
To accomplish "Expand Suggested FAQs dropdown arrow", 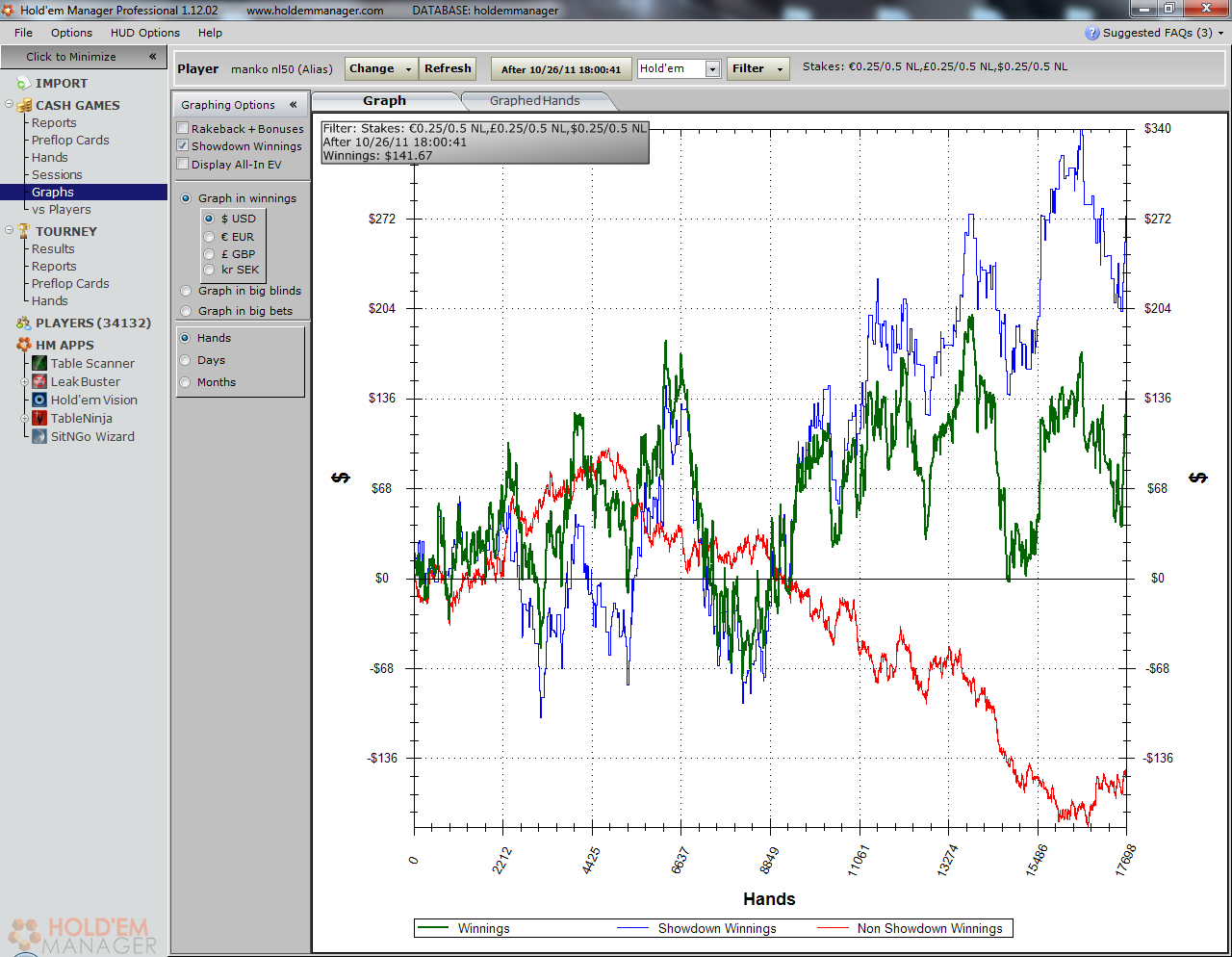I will pyautogui.click(x=1221, y=33).
